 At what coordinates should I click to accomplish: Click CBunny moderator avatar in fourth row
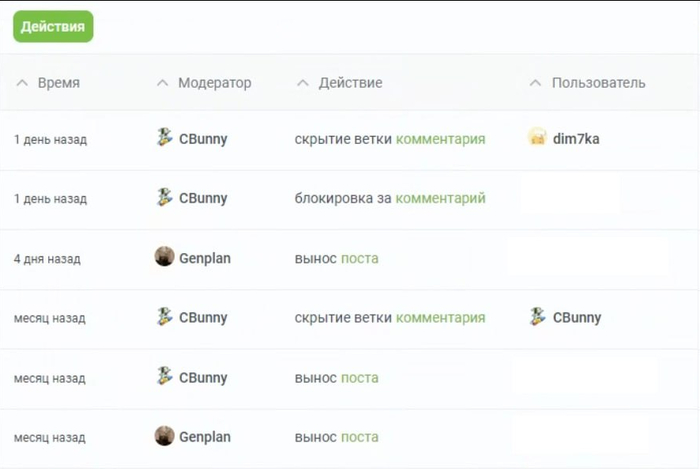165,317
